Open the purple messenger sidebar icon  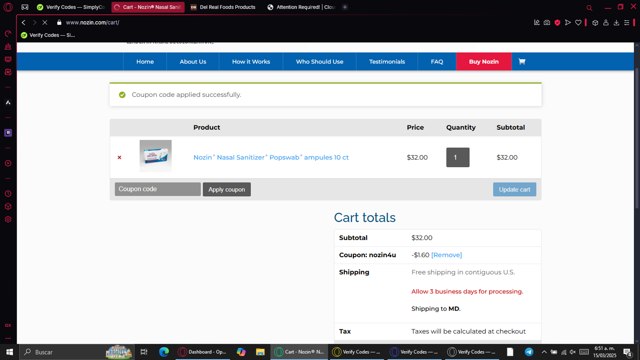(8, 133)
